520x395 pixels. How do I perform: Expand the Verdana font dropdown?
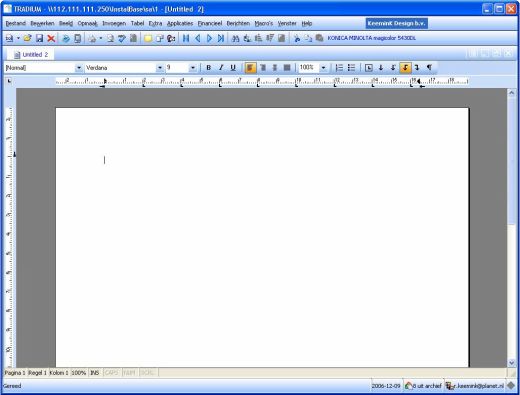160,68
